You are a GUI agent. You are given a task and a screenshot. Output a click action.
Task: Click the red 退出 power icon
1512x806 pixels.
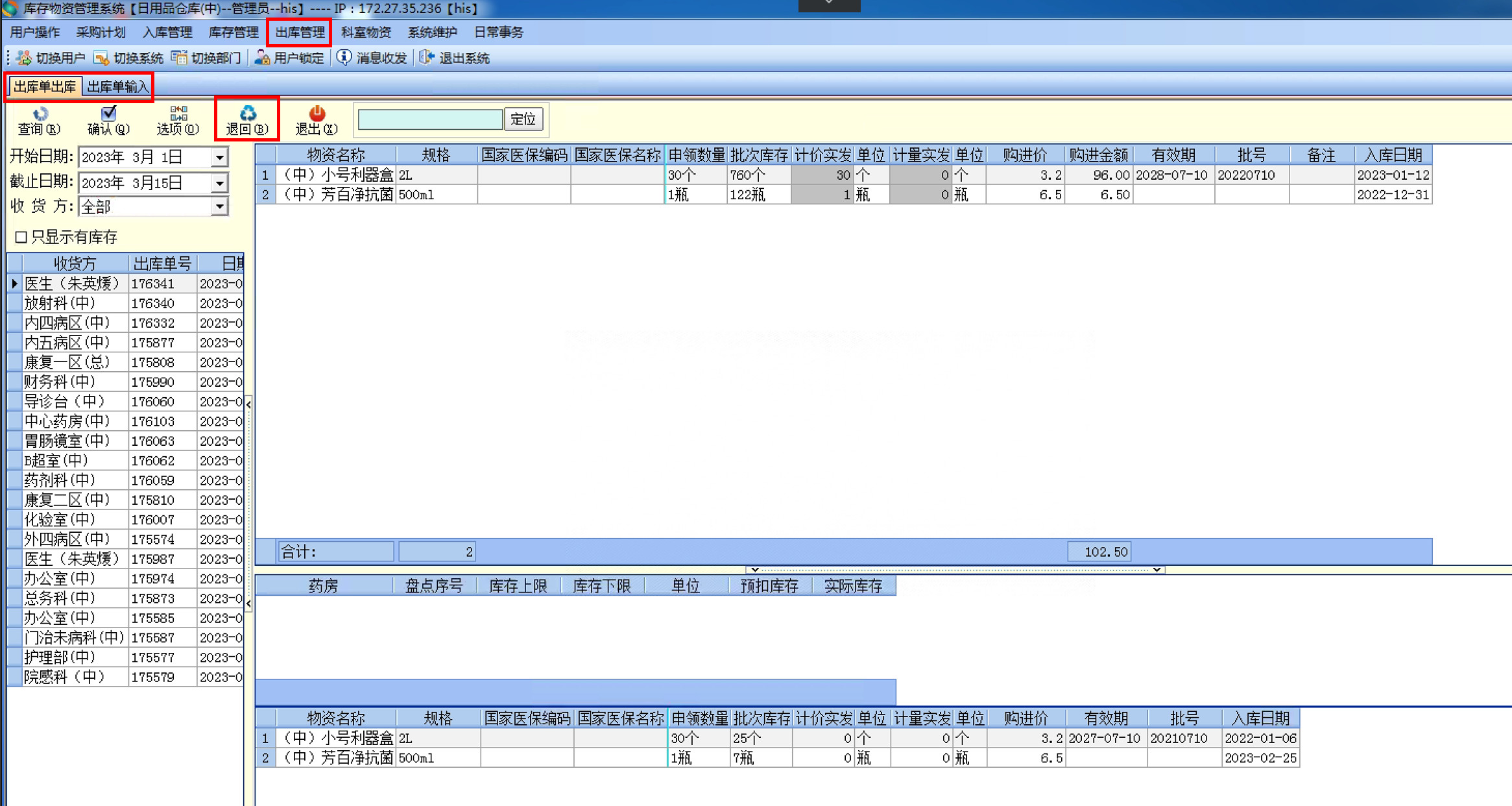click(317, 114)
